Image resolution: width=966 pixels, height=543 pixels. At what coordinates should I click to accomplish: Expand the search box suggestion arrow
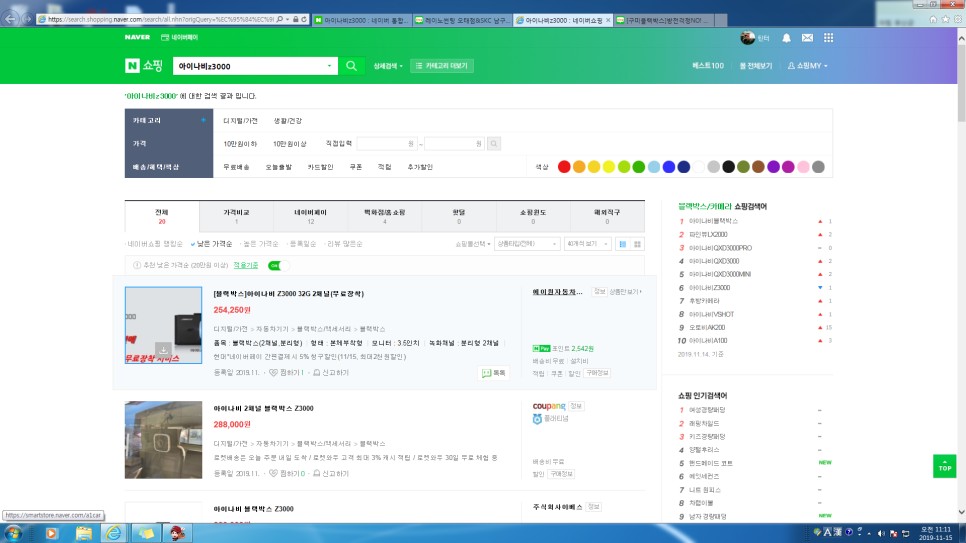(329, 66)
